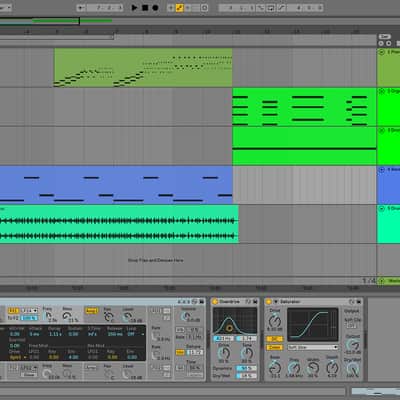The height and width of the screenshot is (400, 400).
Task: Toggle the yellow Fil1 button
Action: (13, 311)
